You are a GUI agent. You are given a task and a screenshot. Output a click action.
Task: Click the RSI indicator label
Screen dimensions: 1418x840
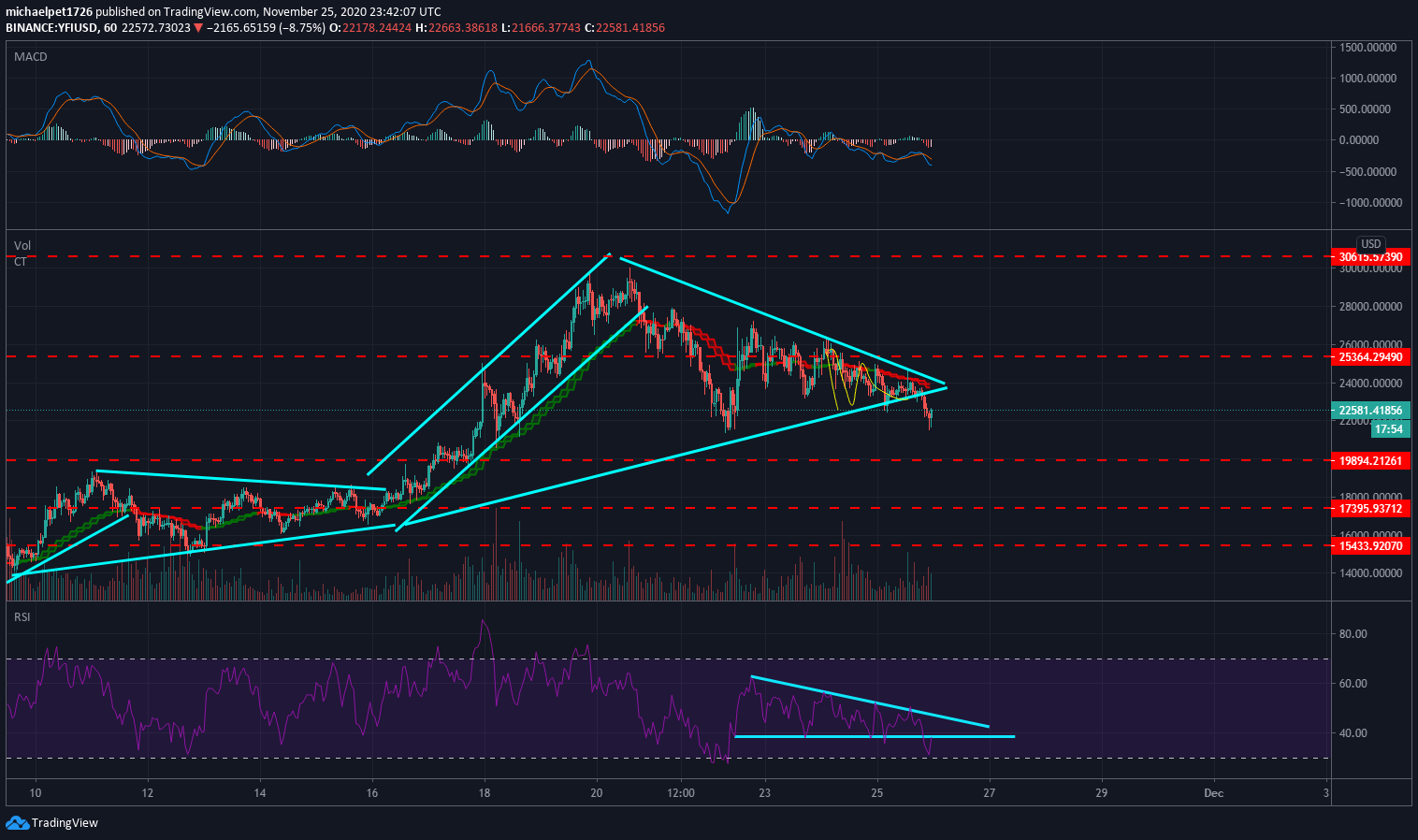click(22, 617)
